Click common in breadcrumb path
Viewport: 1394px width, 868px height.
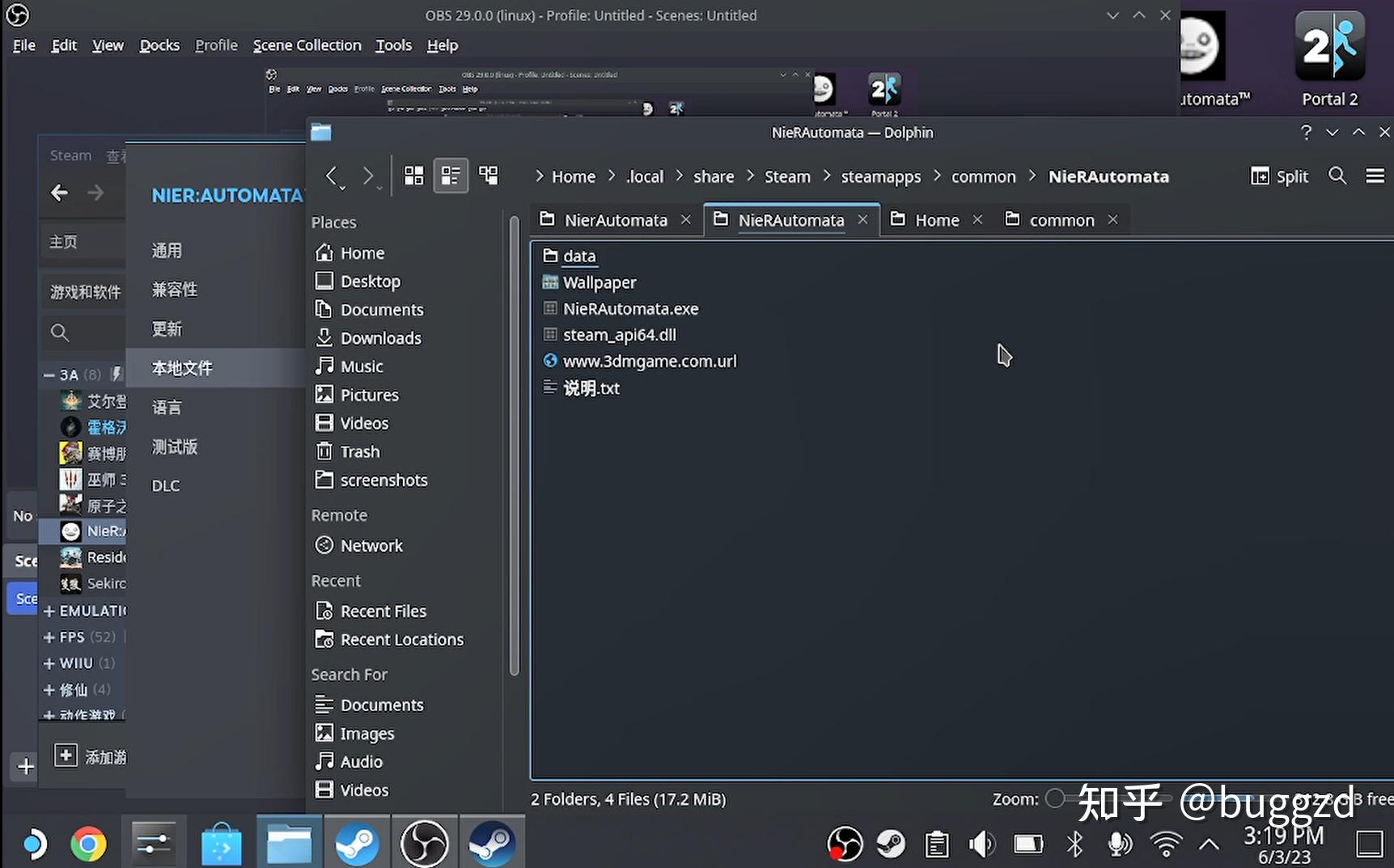tap(983, 176)
